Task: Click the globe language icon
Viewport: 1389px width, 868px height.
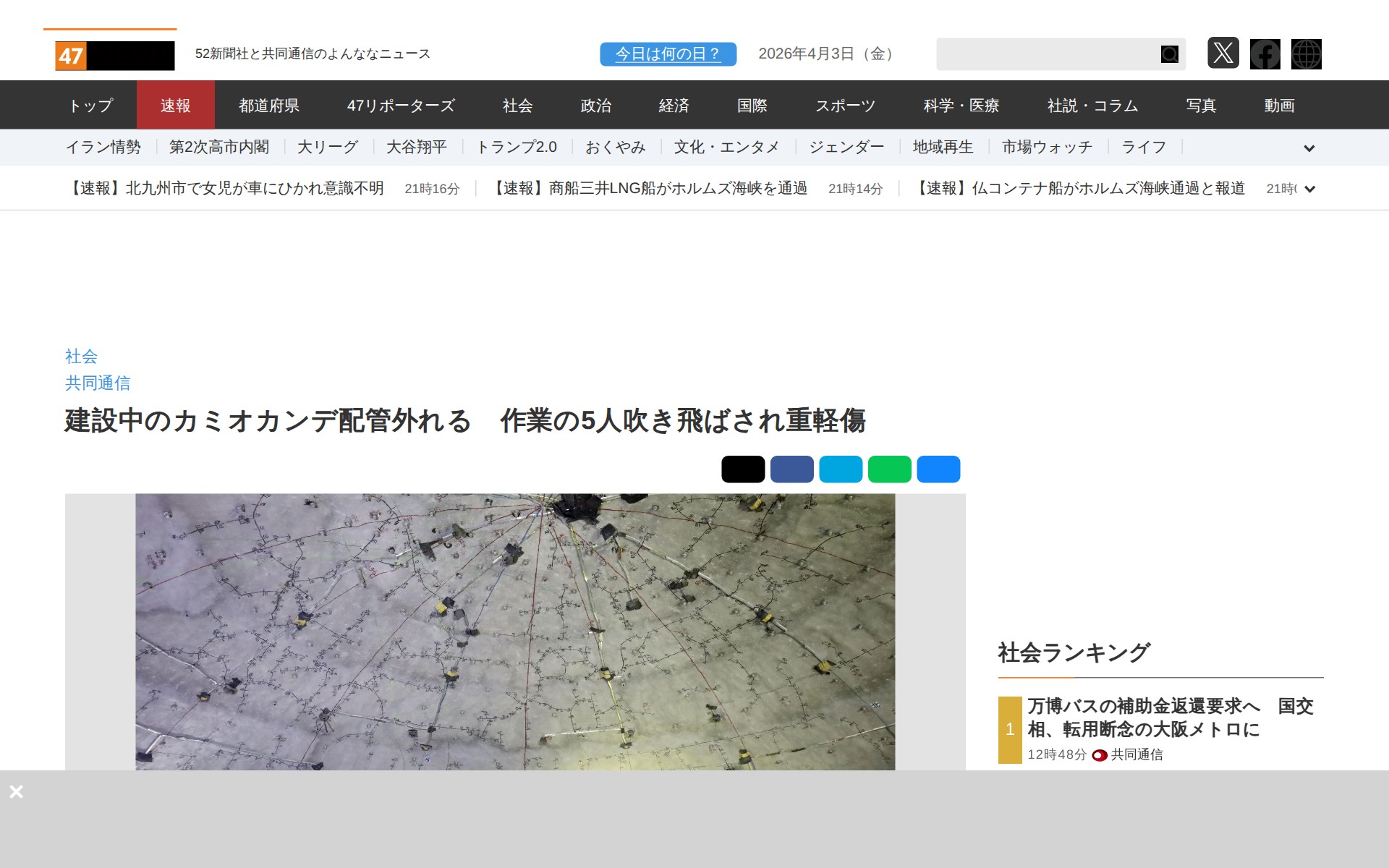Action: [x=1306, y=54]
